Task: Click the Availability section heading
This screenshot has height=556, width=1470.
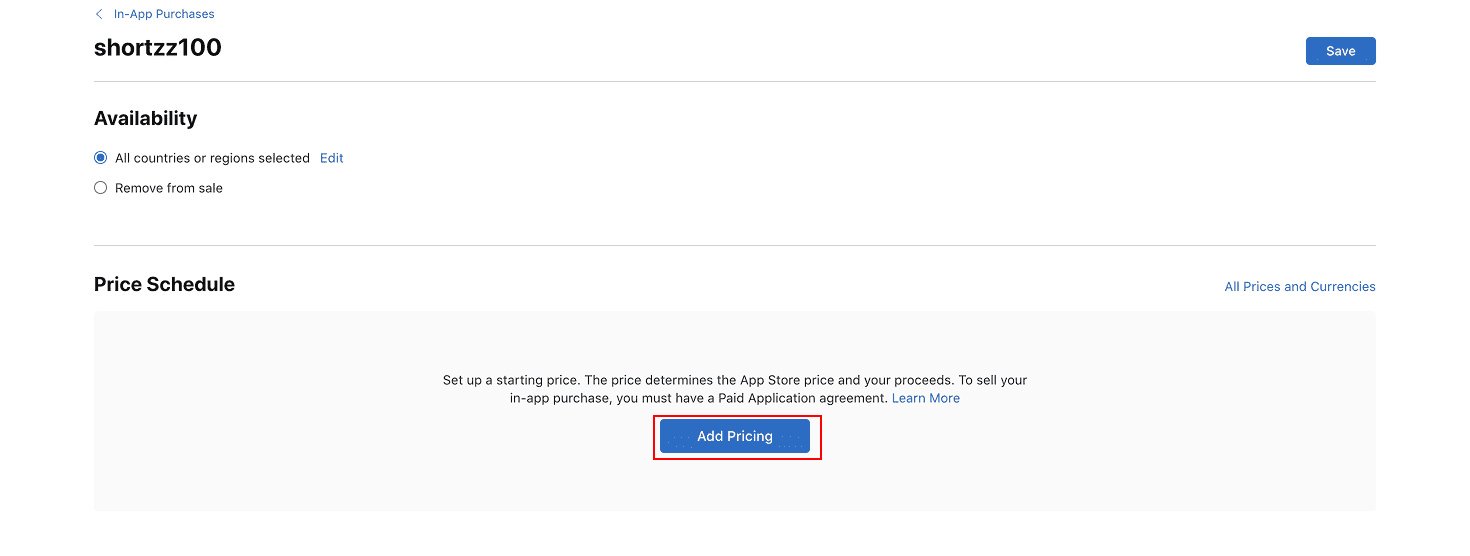Action: pyautogui.click(x=145, y=118)
